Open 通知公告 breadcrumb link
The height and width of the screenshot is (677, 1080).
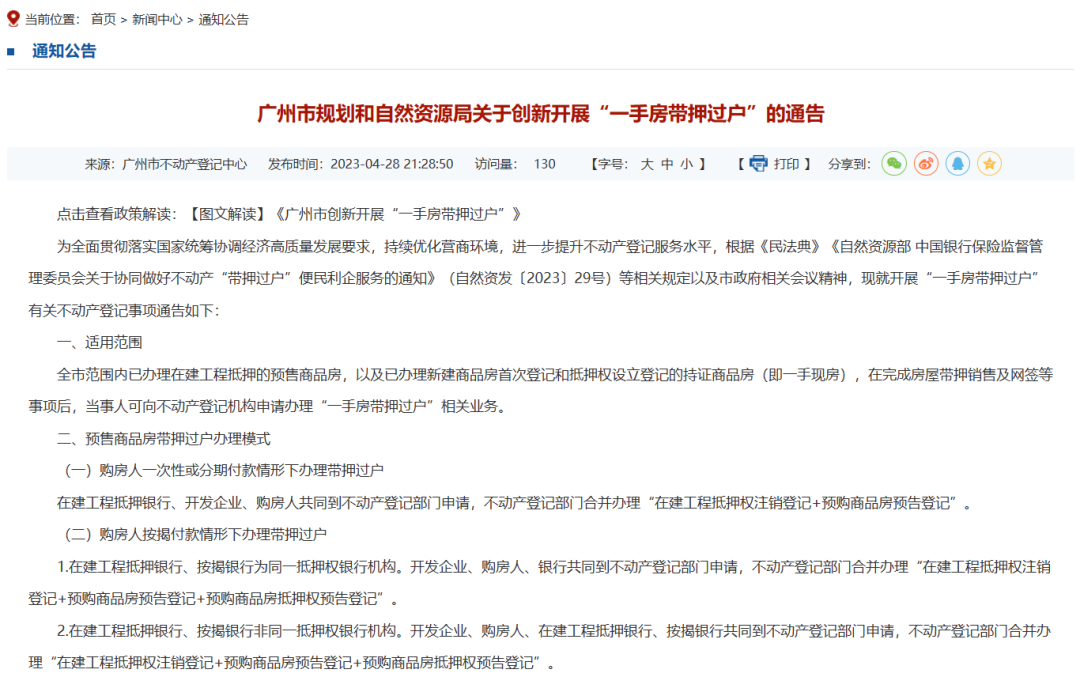[224, 19]
